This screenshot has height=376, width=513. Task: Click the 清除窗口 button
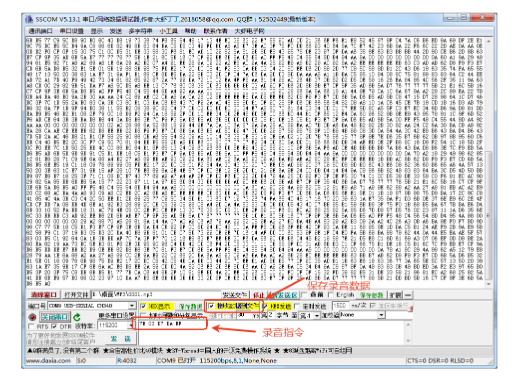coord(44,295)
